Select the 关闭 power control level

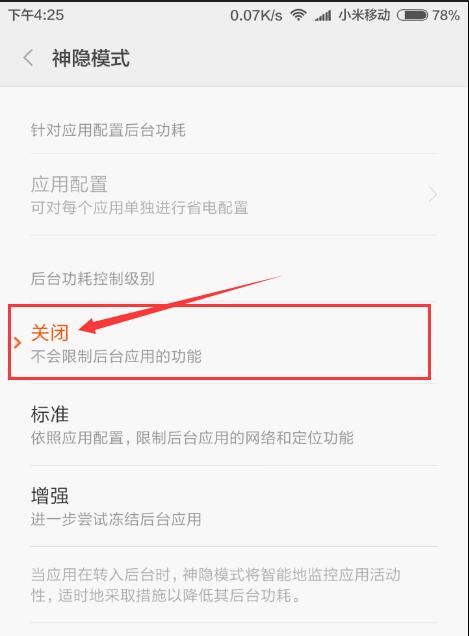[219, 343]
